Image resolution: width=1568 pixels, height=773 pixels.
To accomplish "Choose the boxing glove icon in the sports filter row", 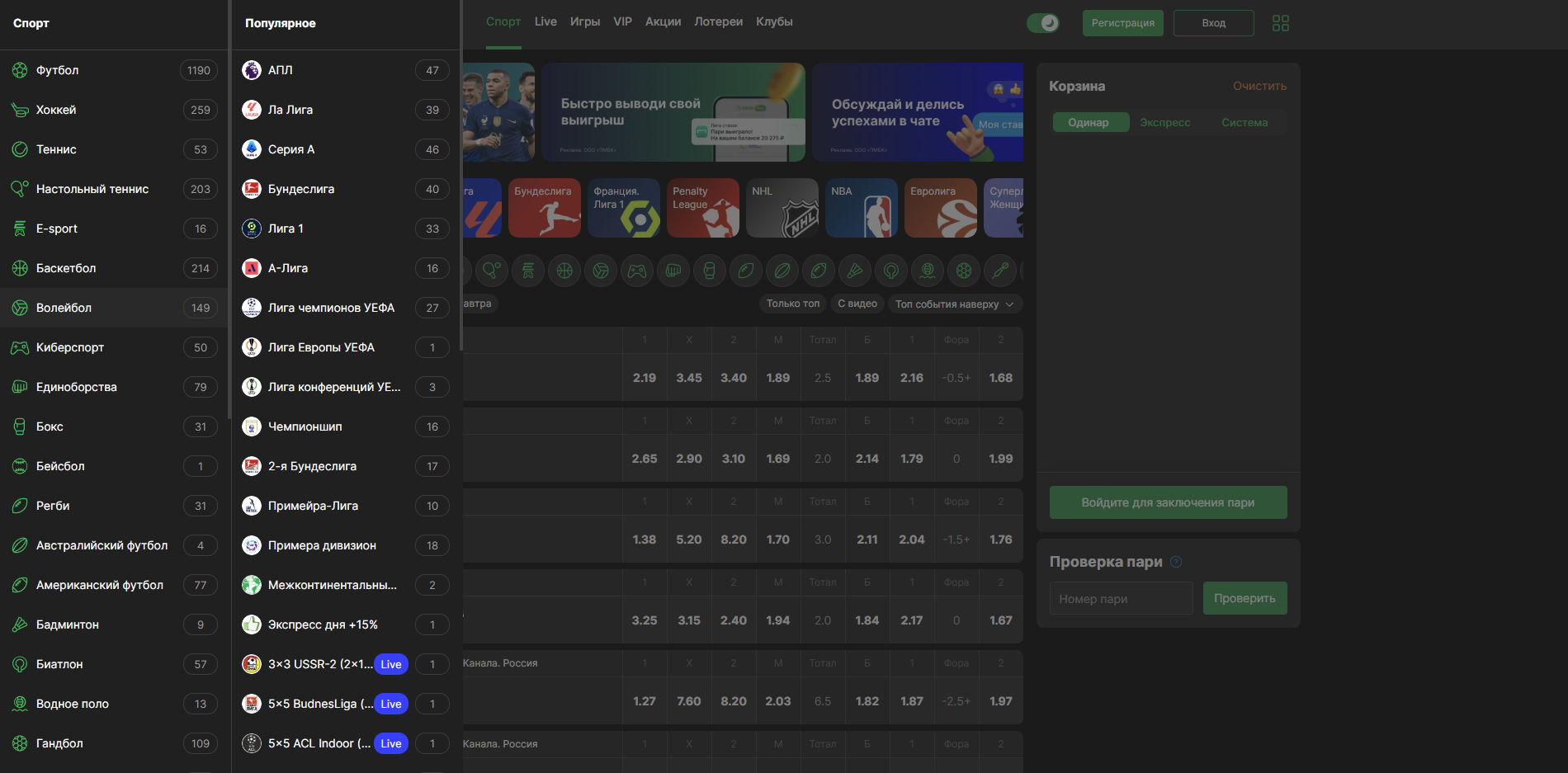I will 710,271.
